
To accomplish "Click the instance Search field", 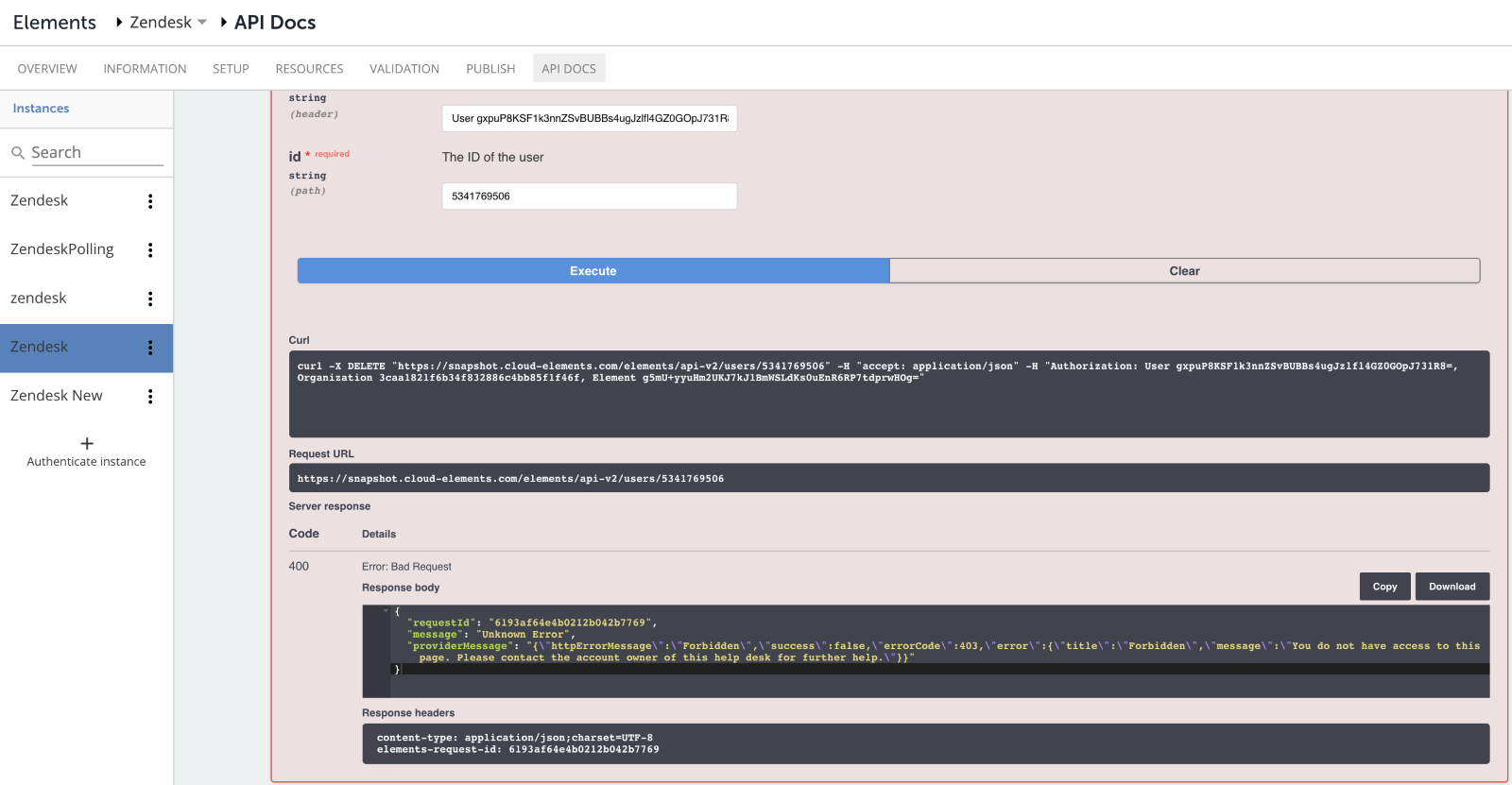I will [x=97, y=153].
